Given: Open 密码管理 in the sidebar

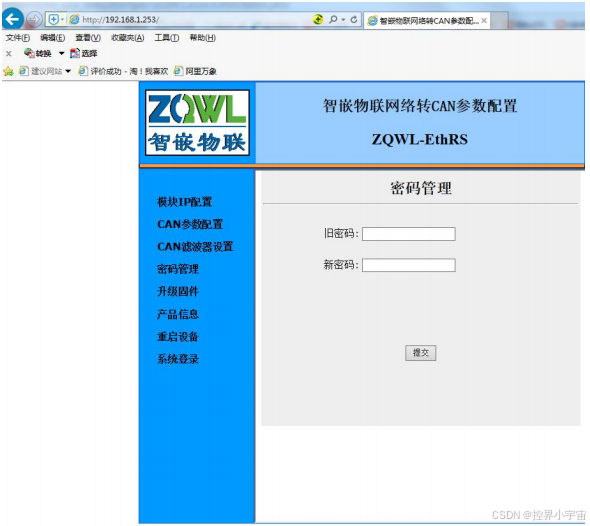Looking at the screenshot, I should (178, 269).
